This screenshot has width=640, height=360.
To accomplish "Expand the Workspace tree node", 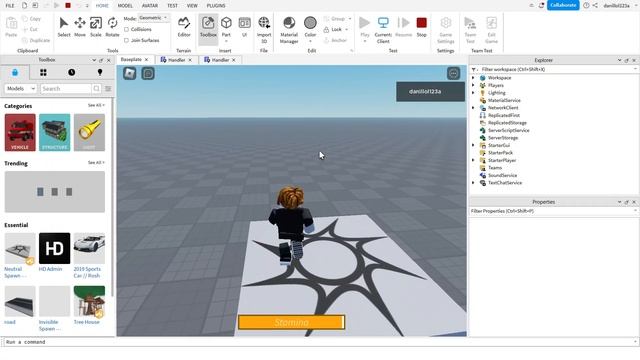I will tap(473, 78).
